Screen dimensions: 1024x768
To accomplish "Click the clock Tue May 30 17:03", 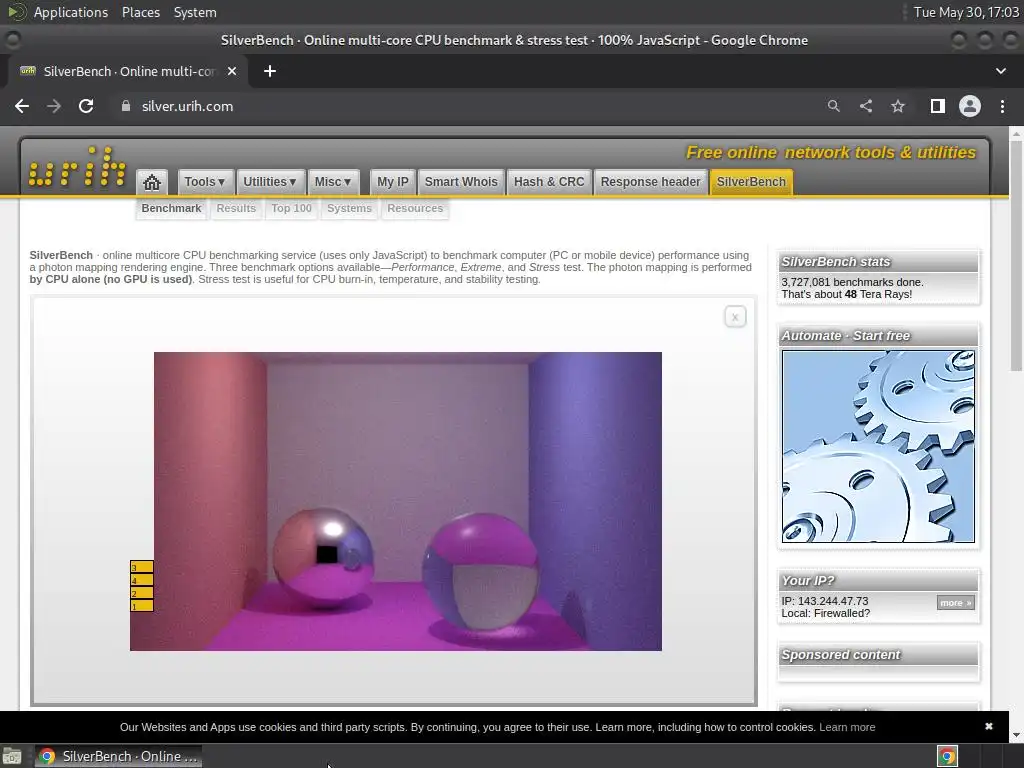I will click(x=966, y=12).
